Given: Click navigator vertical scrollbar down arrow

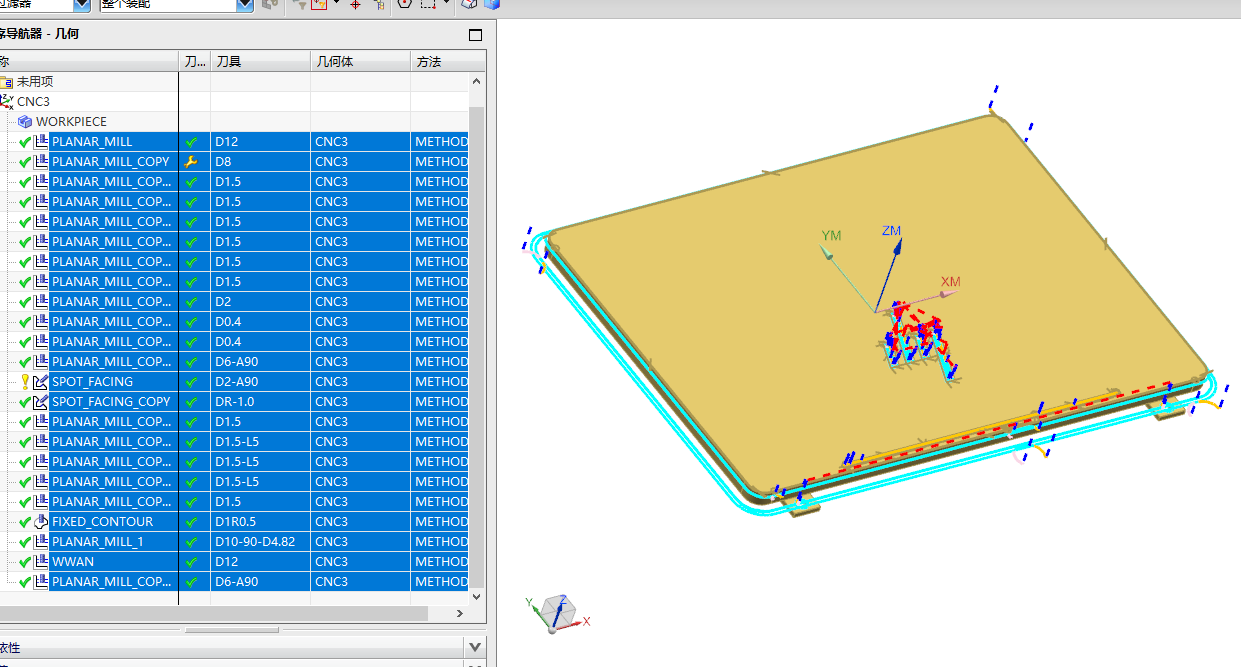Looking at the screenshot, I should pos(477,596).
